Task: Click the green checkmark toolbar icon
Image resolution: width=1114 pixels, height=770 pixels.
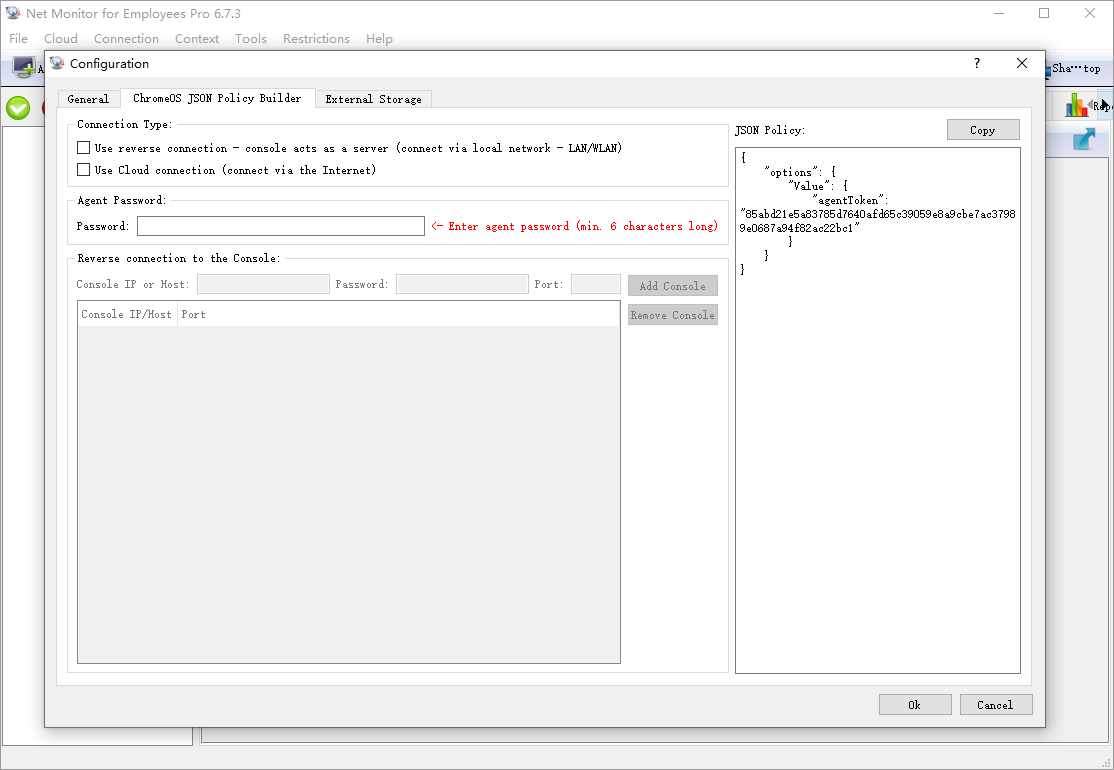Action: click(x=18, y=108)
